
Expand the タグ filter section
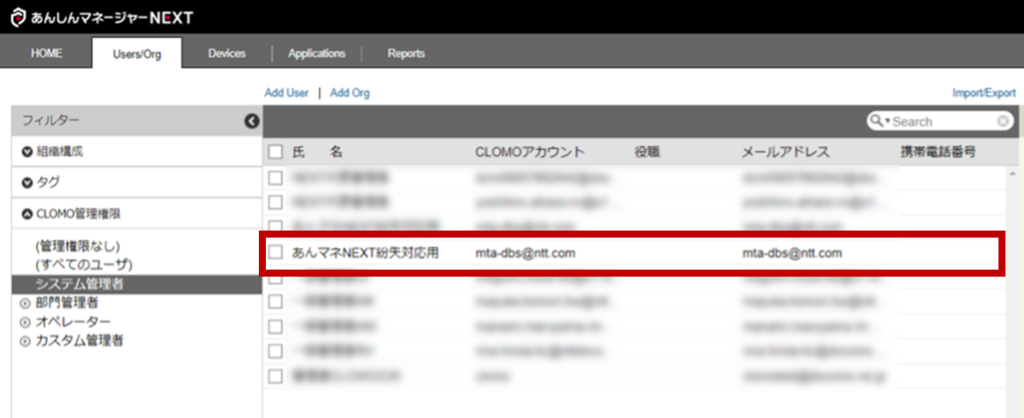[x=27, y=183]
